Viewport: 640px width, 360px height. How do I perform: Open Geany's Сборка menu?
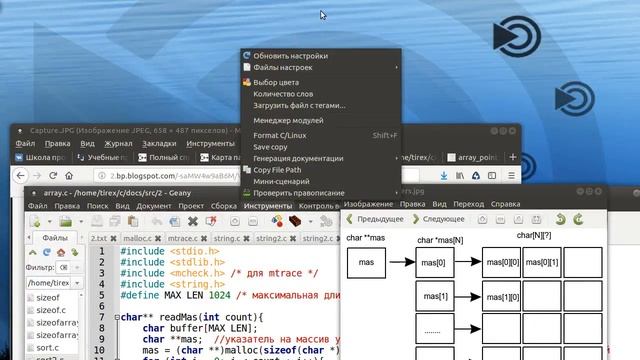[x=224, y=206]
